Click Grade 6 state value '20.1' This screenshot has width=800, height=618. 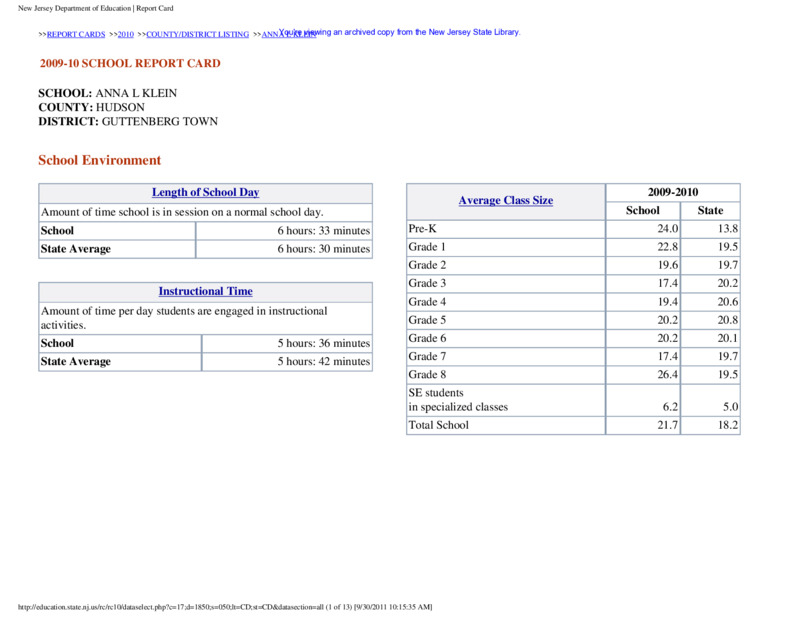728,338
